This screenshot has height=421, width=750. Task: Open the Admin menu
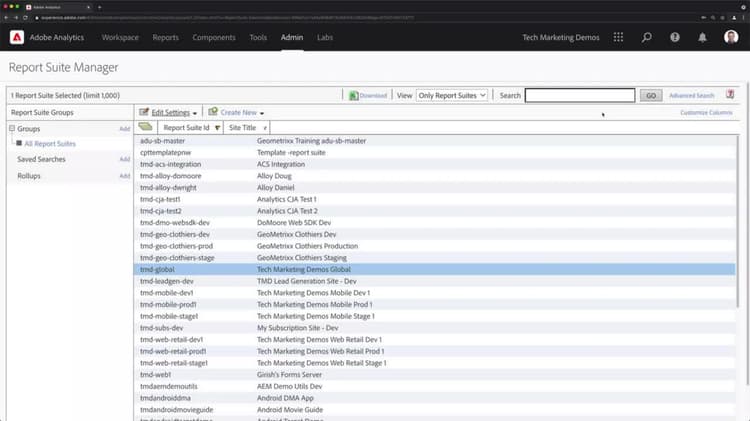pos(292,37)
